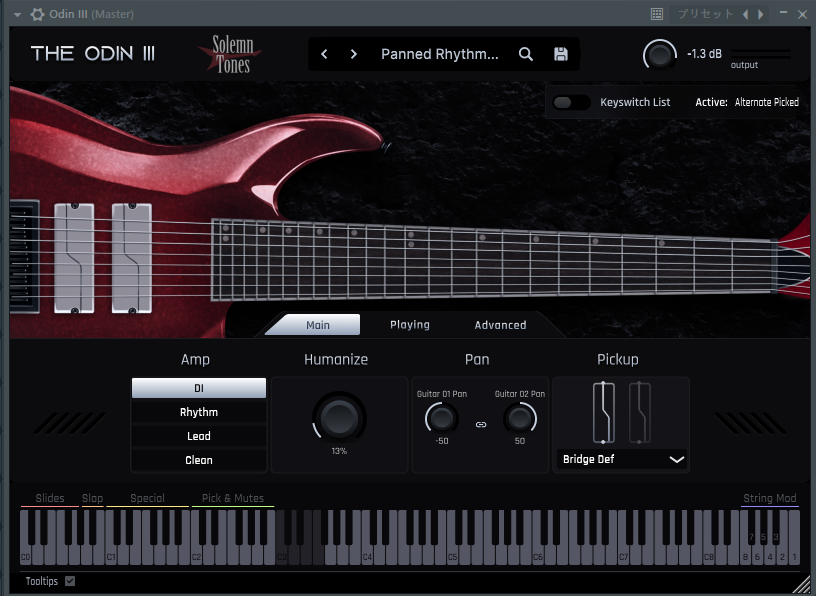The height and width of the screenshot is (596, 816).
Task: Click the Slap keyswitch label
Action: (x=93, y=498)
